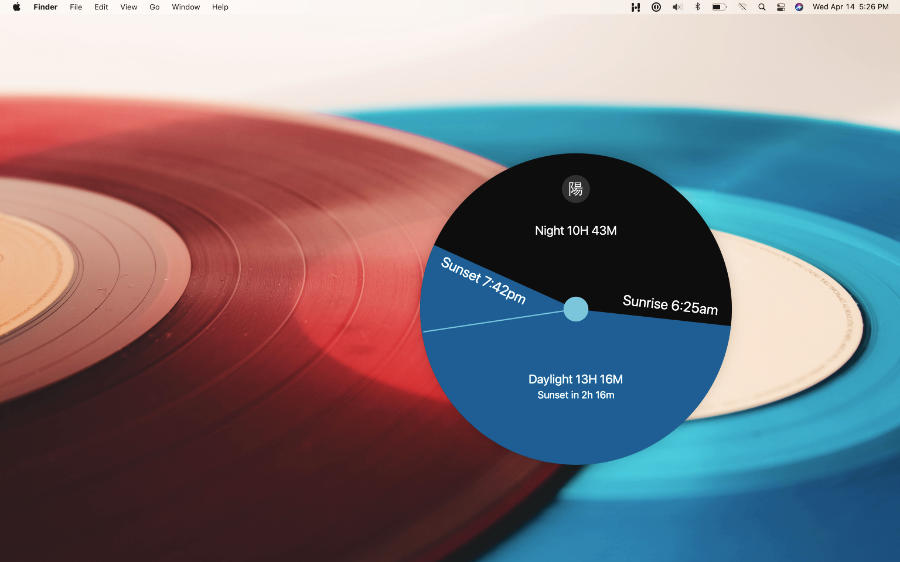Screen dimensions: 900x562
Task: Open the Window menu
Action: [x=185, y=7]
